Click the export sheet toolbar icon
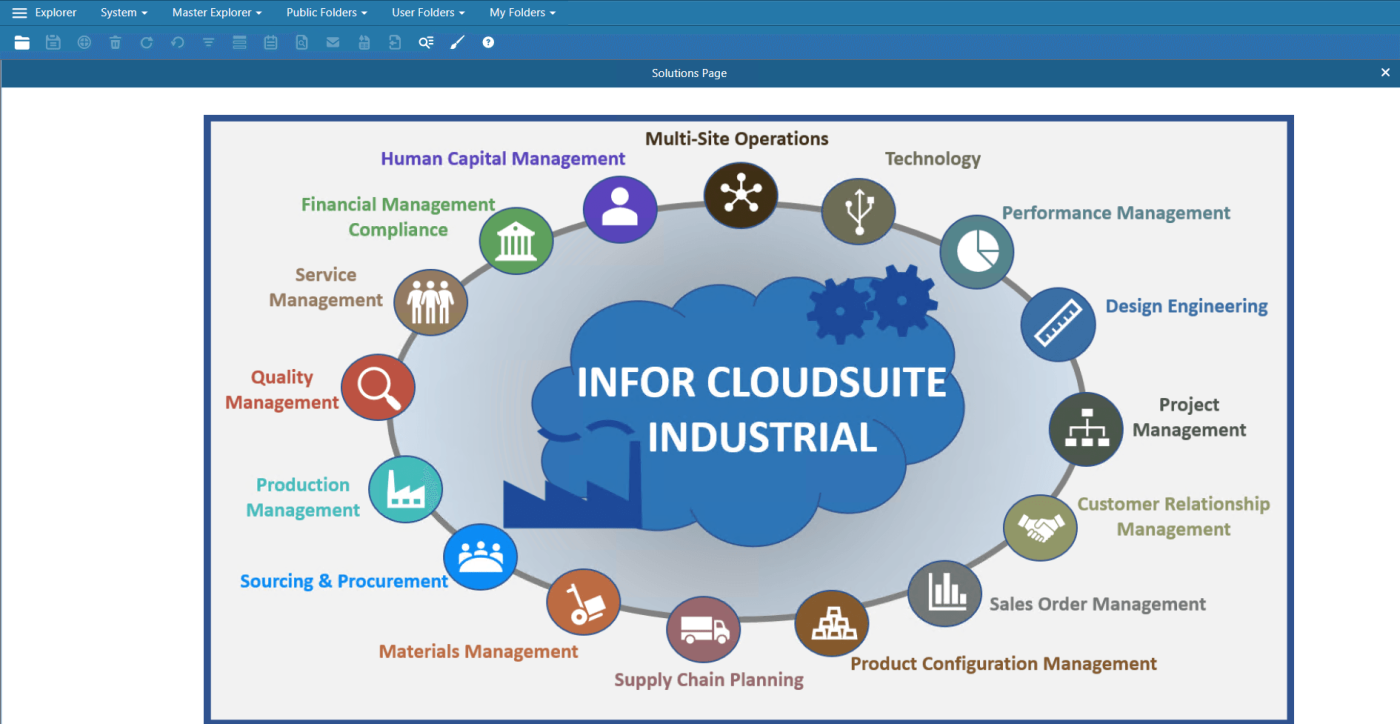 364,43
